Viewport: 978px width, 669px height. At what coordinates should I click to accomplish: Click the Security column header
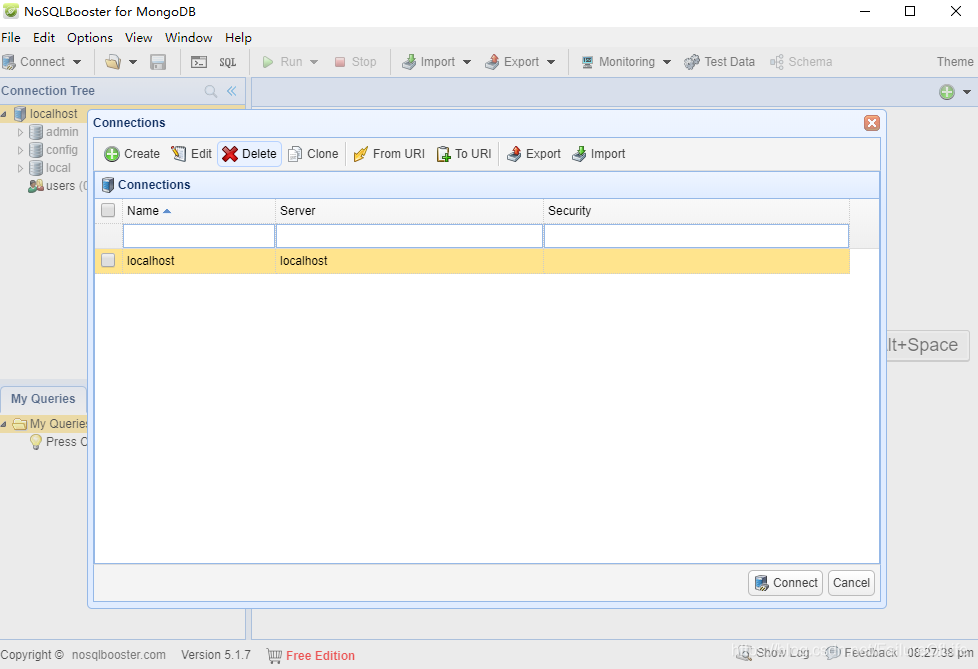pyautogui.click(x=696, y=211)
